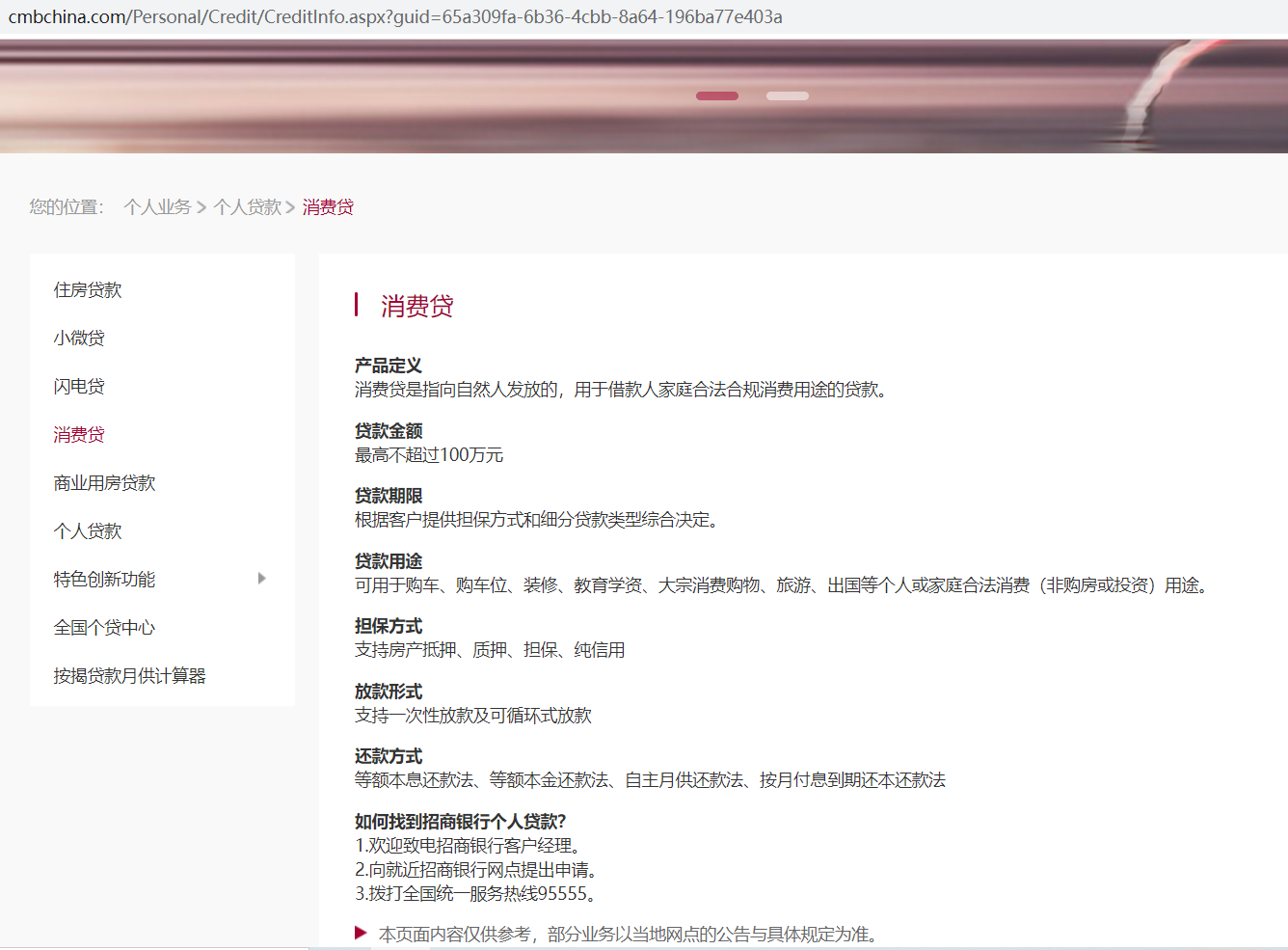The width and height of the screenshot is (1288, 950).
Task: Expand the 特色创新功能 sidebar arrow
Action: [x=260, y=579]
